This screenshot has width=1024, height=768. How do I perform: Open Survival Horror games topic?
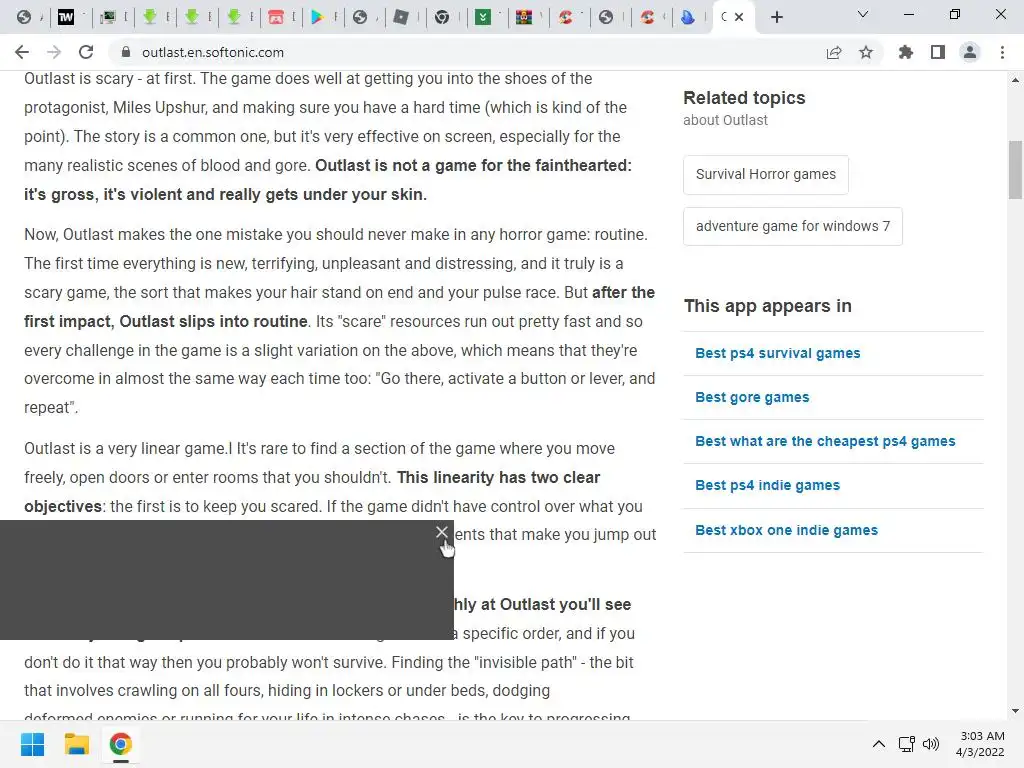tap(765, 174)
